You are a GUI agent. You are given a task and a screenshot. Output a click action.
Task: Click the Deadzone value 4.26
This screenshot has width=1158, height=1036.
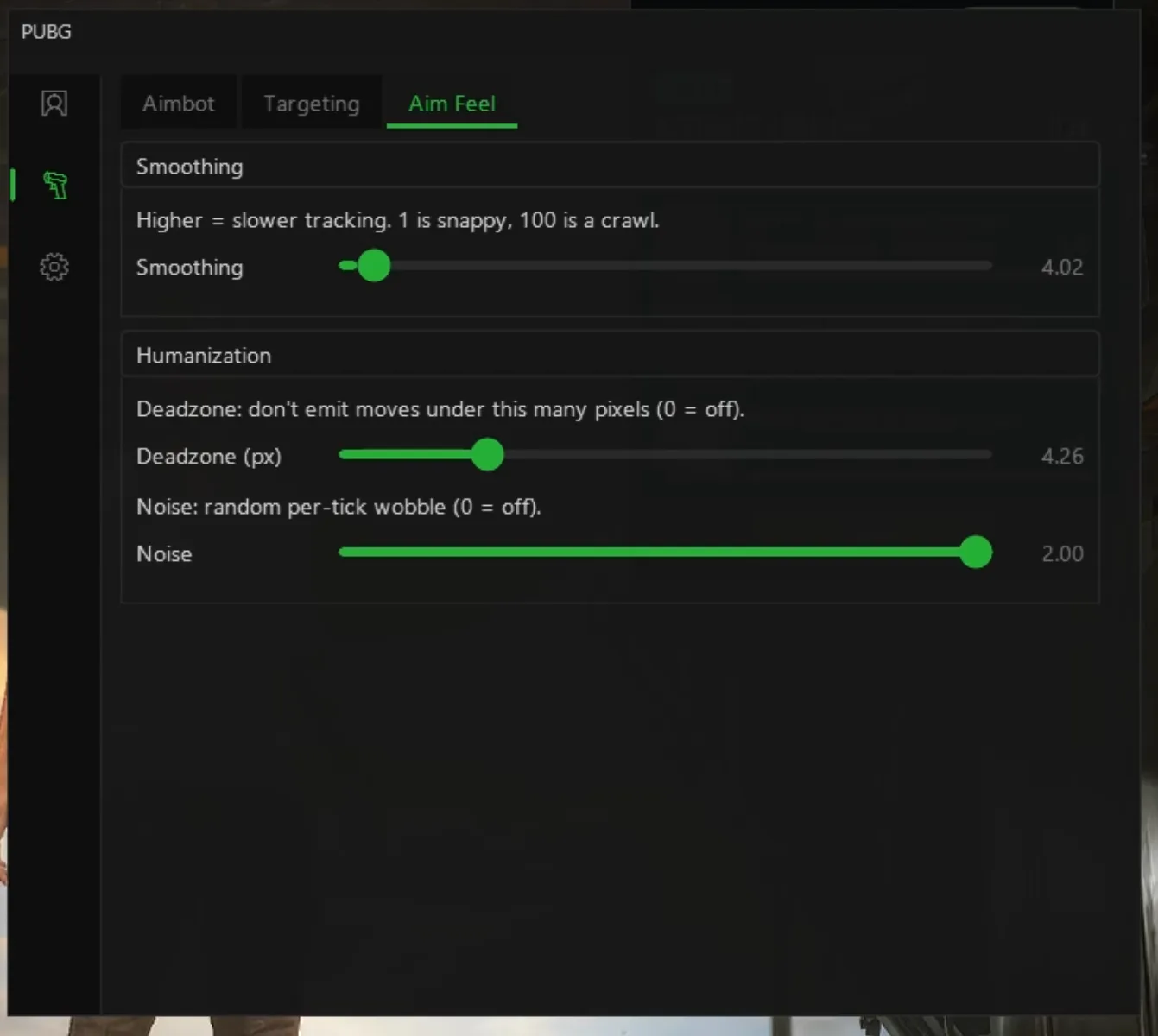click(1062, 456)
